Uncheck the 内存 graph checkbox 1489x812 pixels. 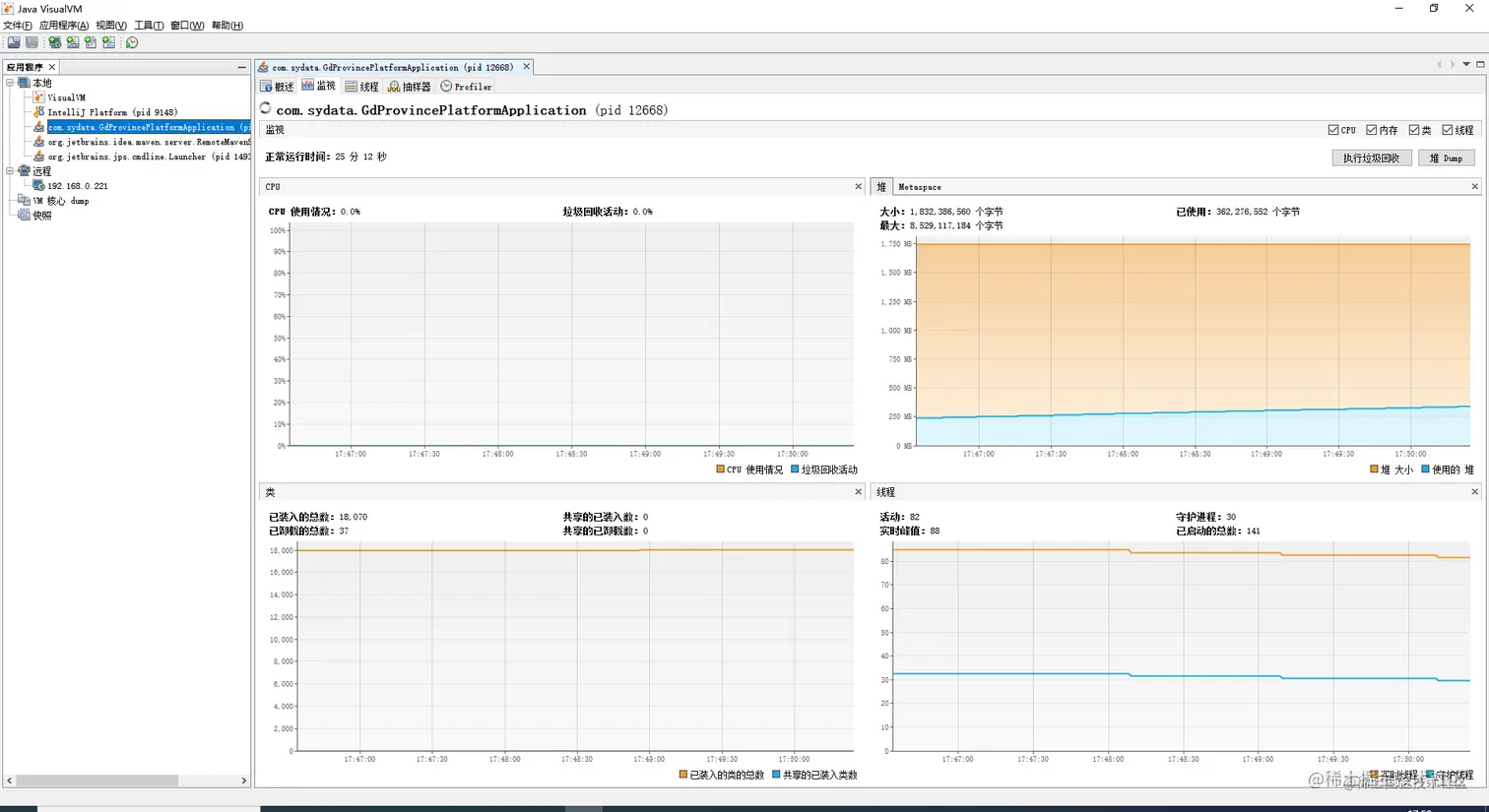click(1372, 130)
